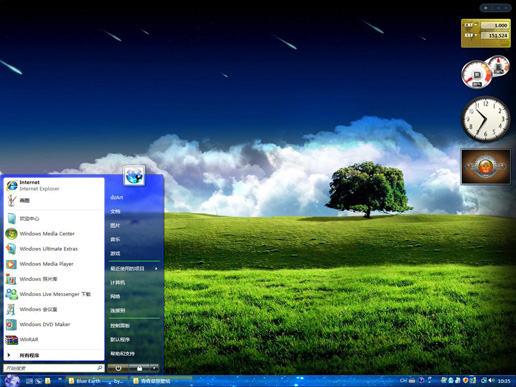Open Windows Photo Gallery (照片库)
Viewport: 516px width, 387px height.
(53, 279)
